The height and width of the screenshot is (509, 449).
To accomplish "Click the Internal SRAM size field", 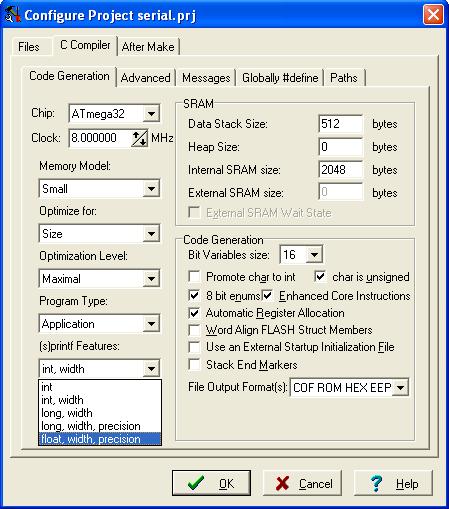I will point(340,170).
